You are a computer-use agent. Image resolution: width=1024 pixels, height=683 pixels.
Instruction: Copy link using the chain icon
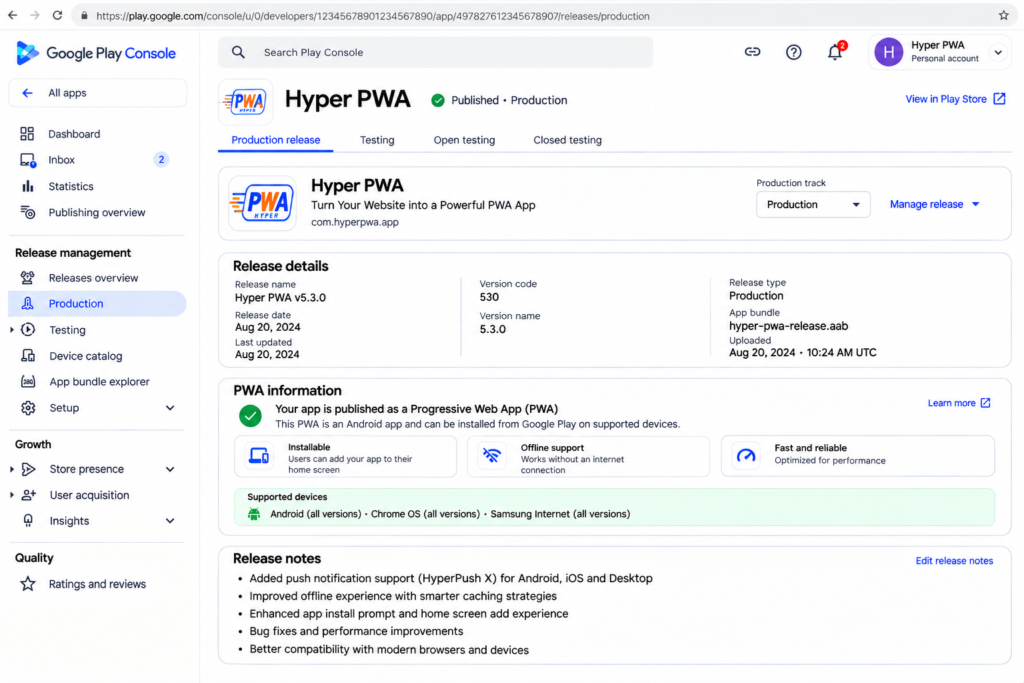click(752, 52)
